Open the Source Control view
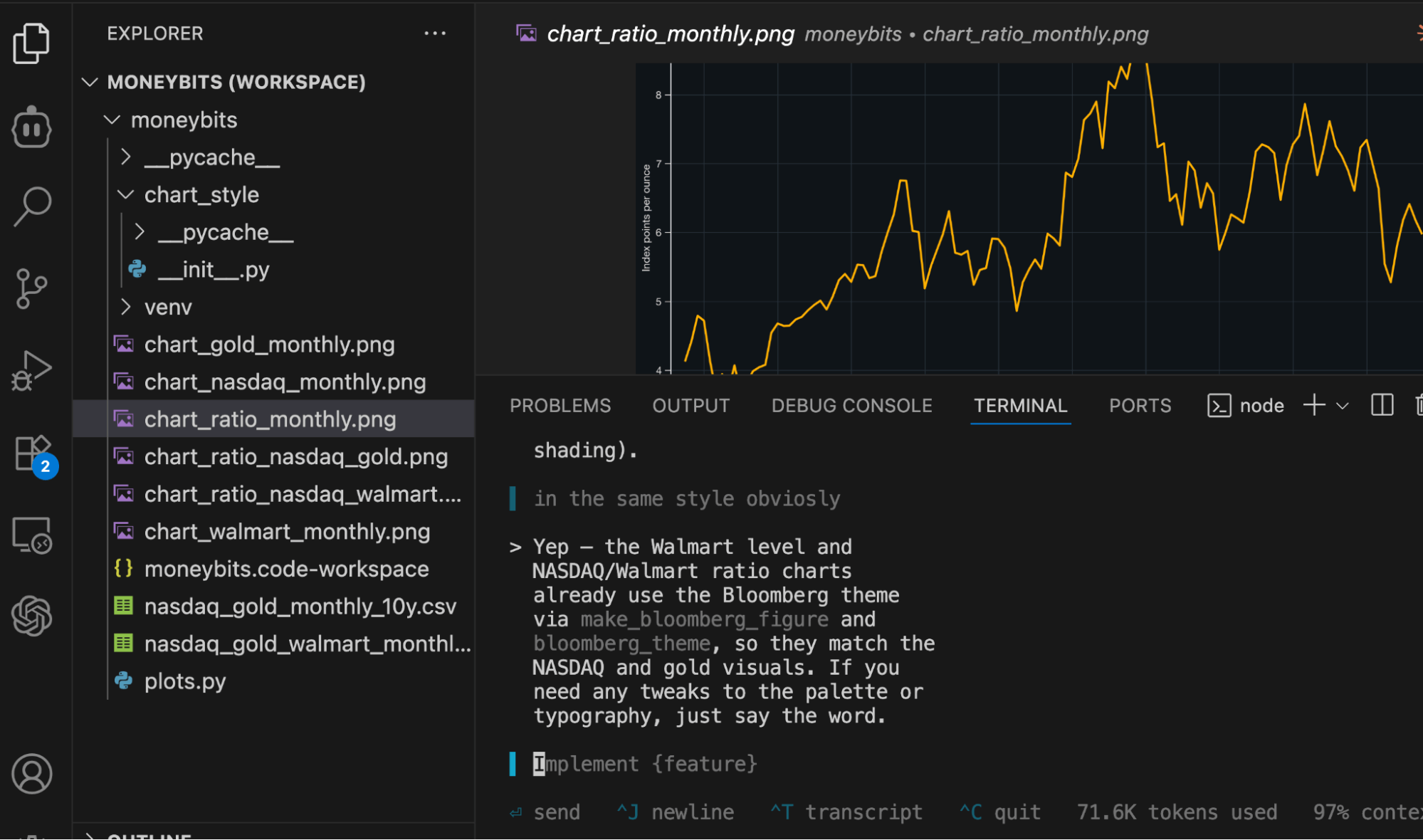 (x=31, y=288)
